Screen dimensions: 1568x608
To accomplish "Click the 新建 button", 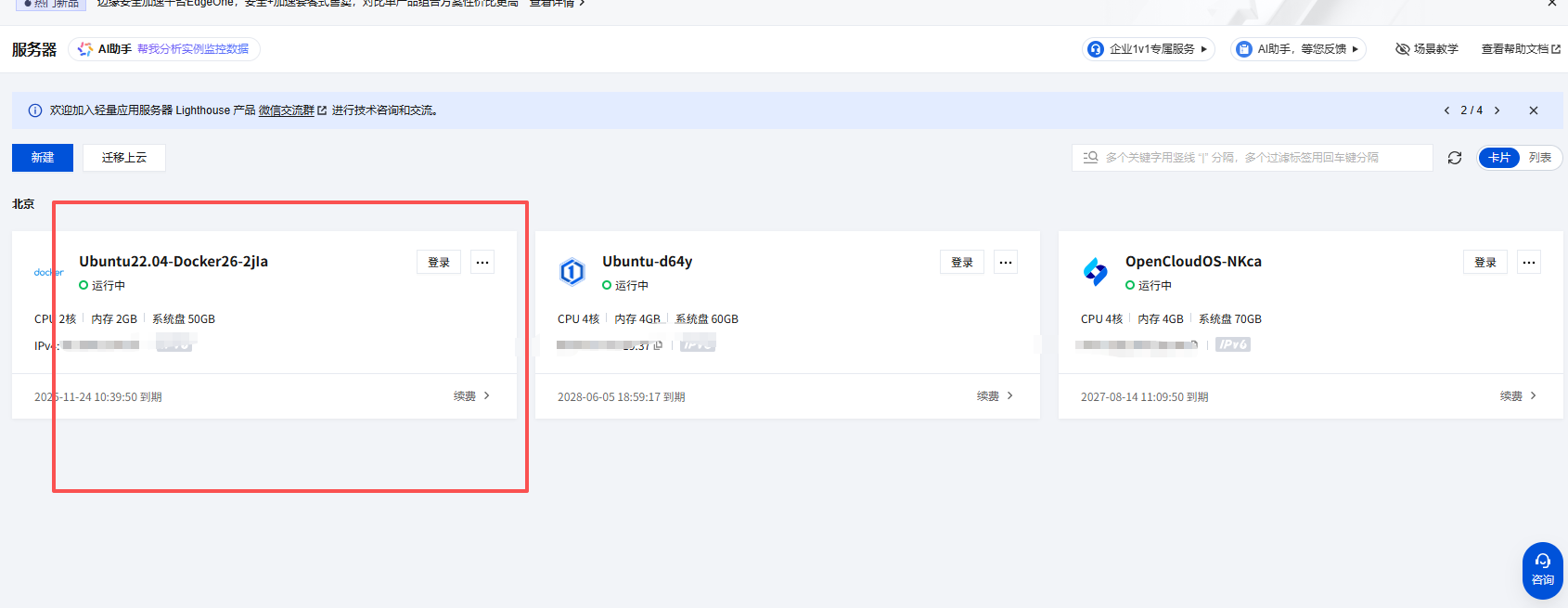I will (x=43, y=158).
